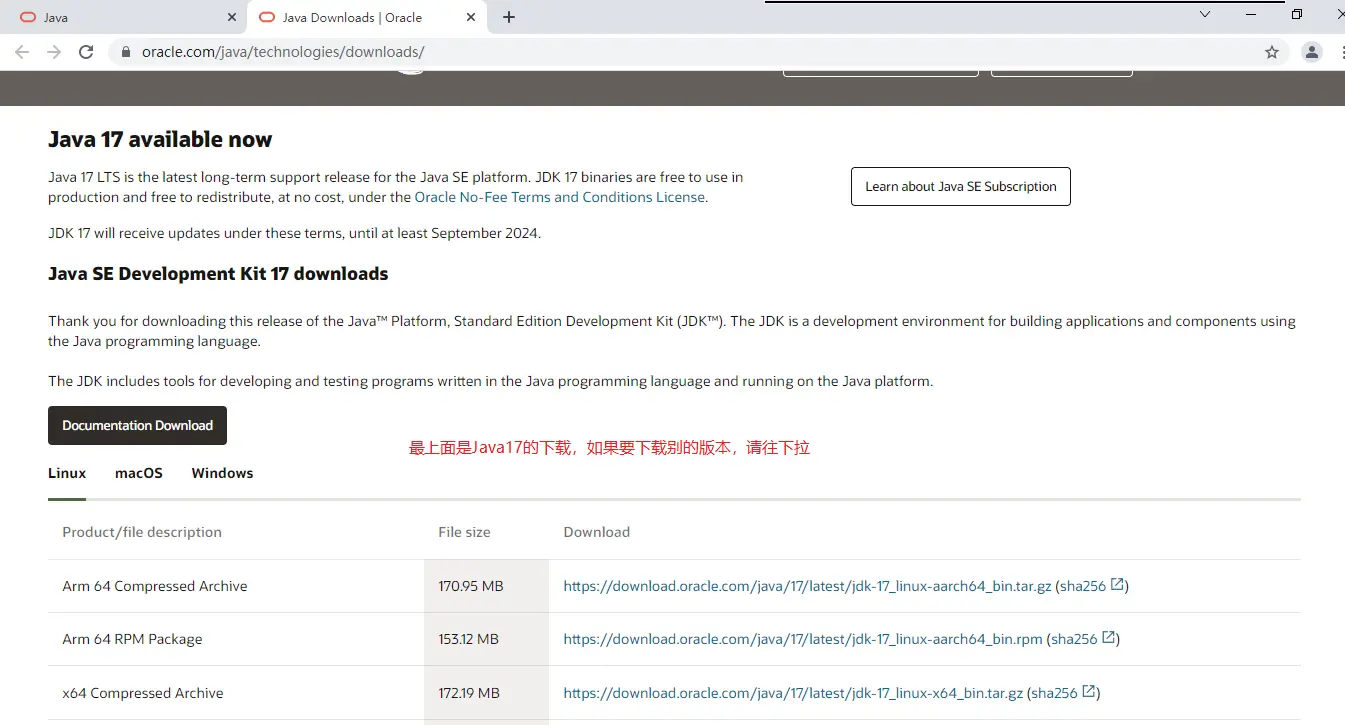Open Oracle No-Fee Terms and Conditions License
Viewport: 1345px width, 725px height.
[560, 197]
